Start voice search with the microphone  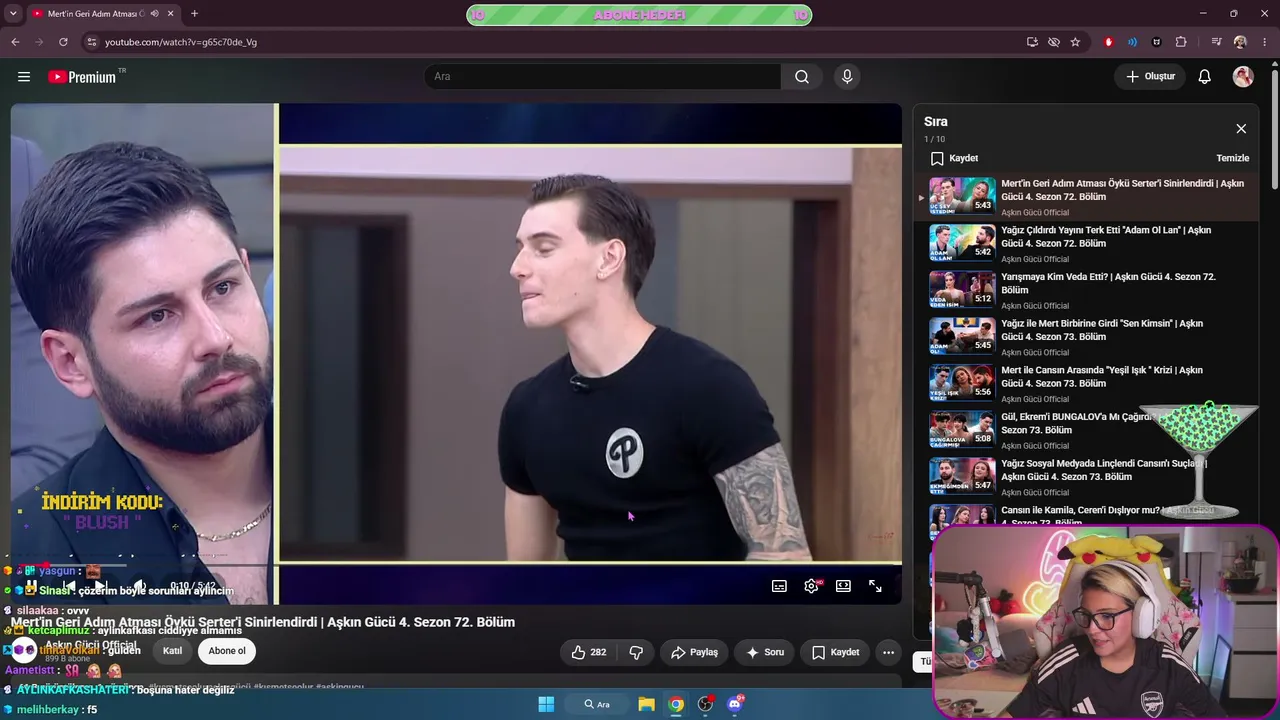847,77
